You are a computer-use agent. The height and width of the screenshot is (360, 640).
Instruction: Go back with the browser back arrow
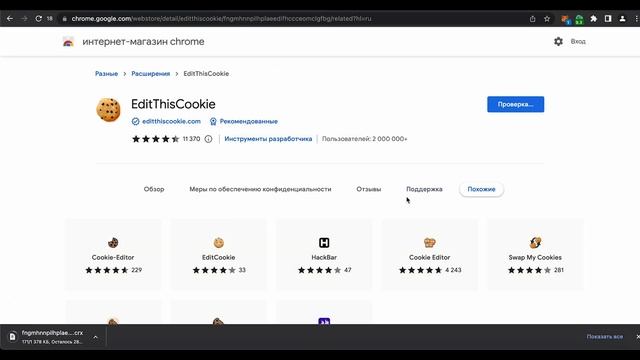click(10, 19)
